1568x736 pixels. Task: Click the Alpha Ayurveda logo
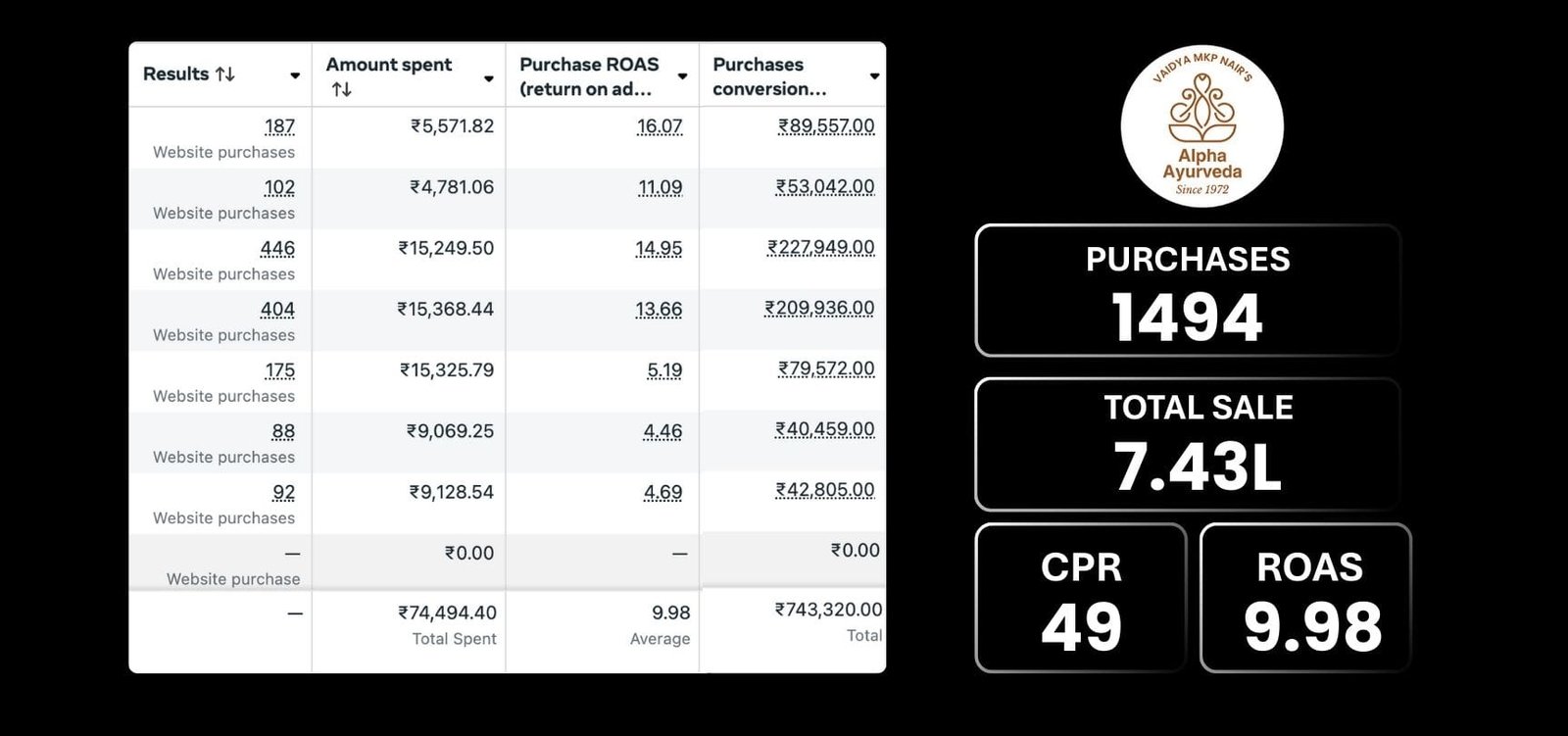(1201, 126)
